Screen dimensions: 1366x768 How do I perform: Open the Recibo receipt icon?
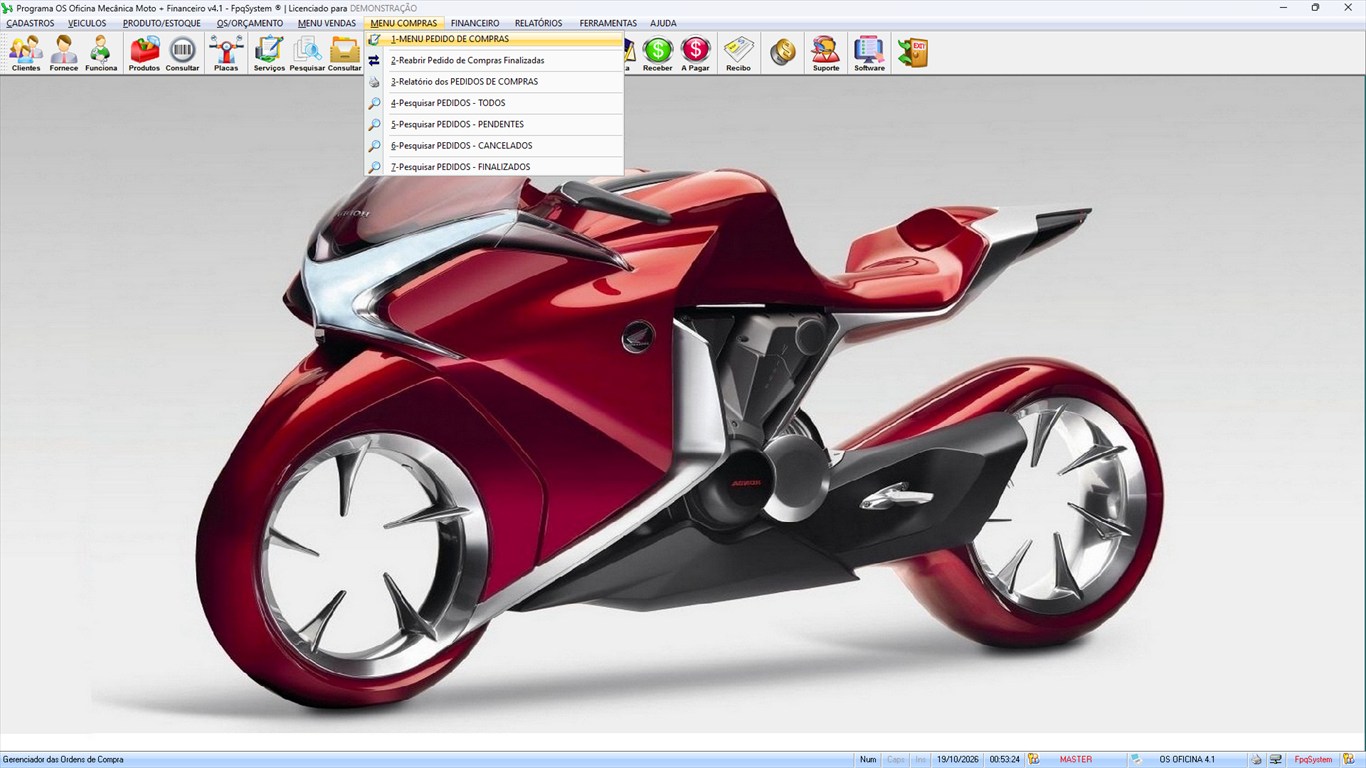[738, 53]
